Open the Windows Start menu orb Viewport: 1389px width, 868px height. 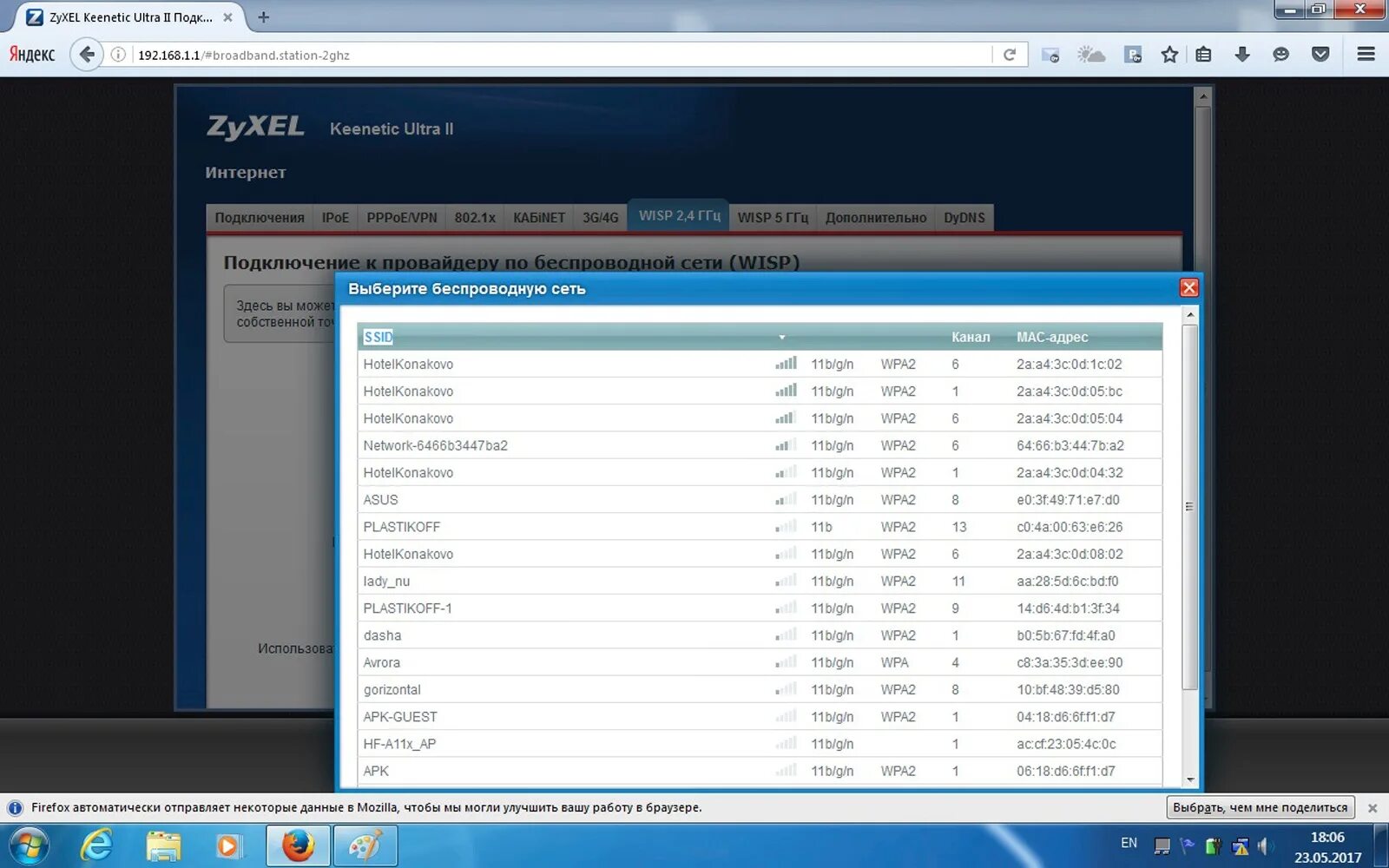point(30,845)
